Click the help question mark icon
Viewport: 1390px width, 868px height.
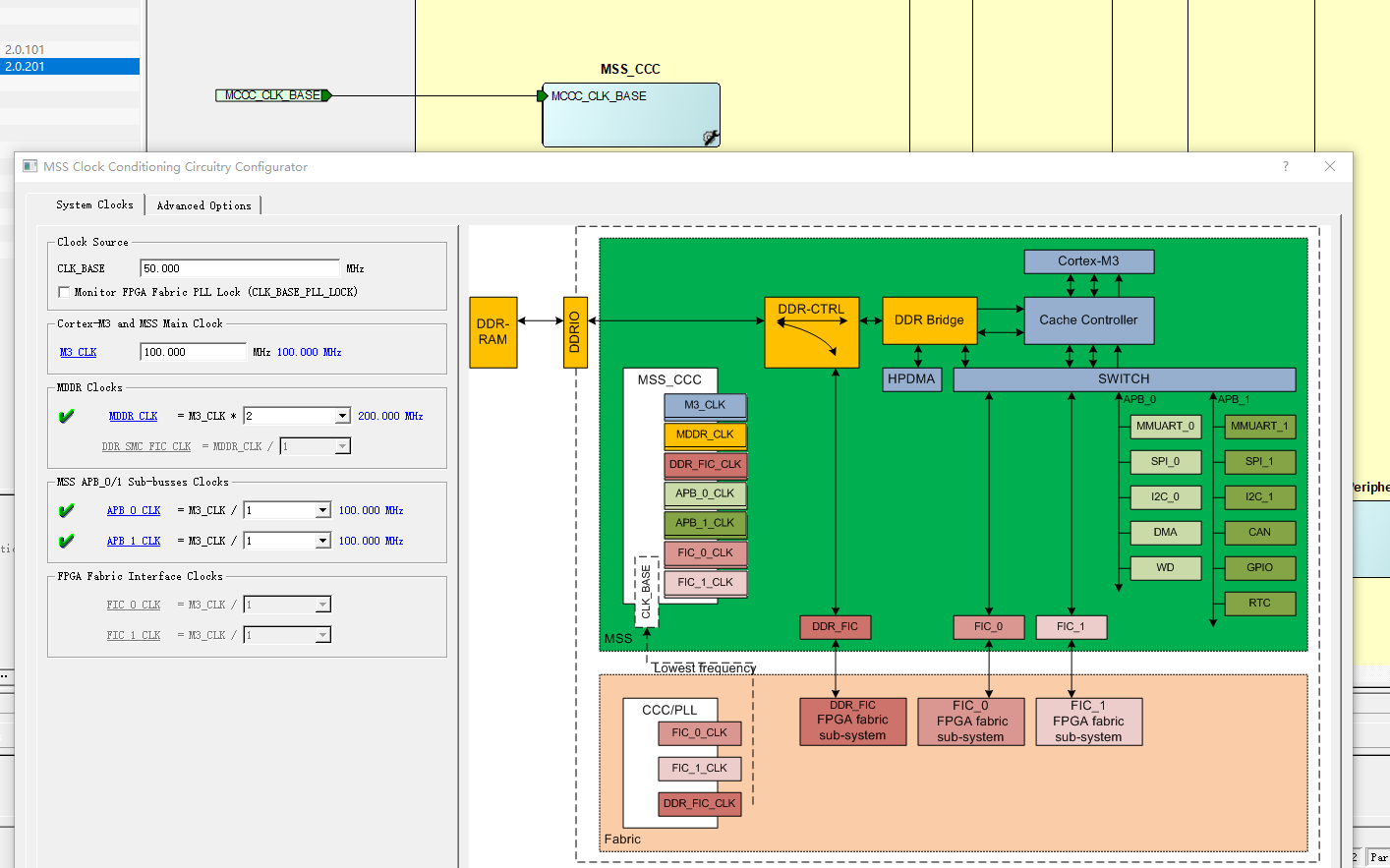[1285, 166]
